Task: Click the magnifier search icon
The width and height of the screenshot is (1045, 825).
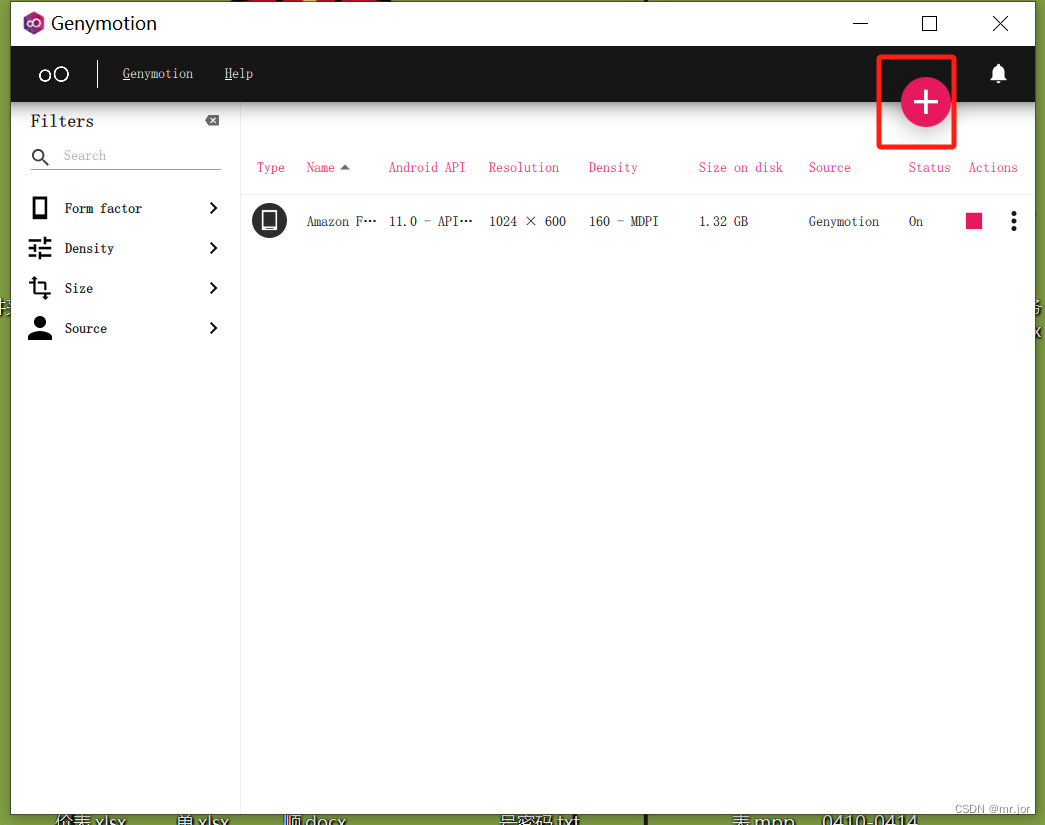Action: pyautogui.click(x=40, y=157)
